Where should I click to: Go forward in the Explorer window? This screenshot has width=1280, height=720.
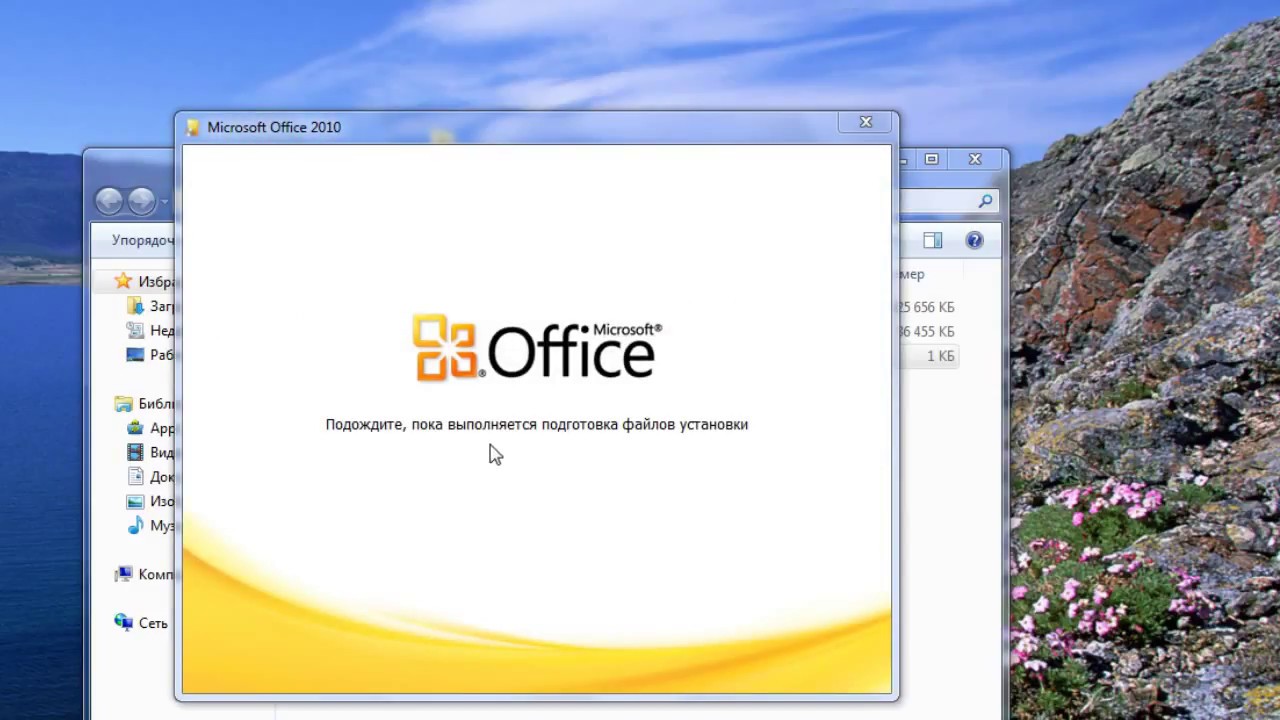pos(141,201)
